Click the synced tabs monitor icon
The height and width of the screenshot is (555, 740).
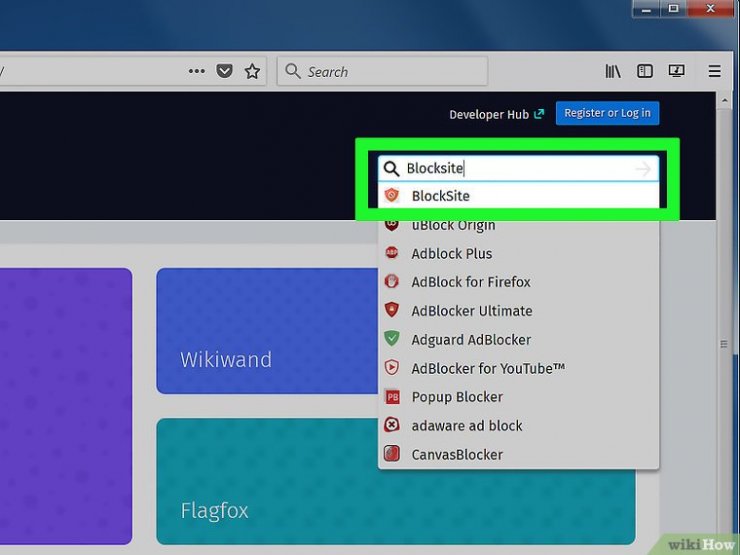676,71
